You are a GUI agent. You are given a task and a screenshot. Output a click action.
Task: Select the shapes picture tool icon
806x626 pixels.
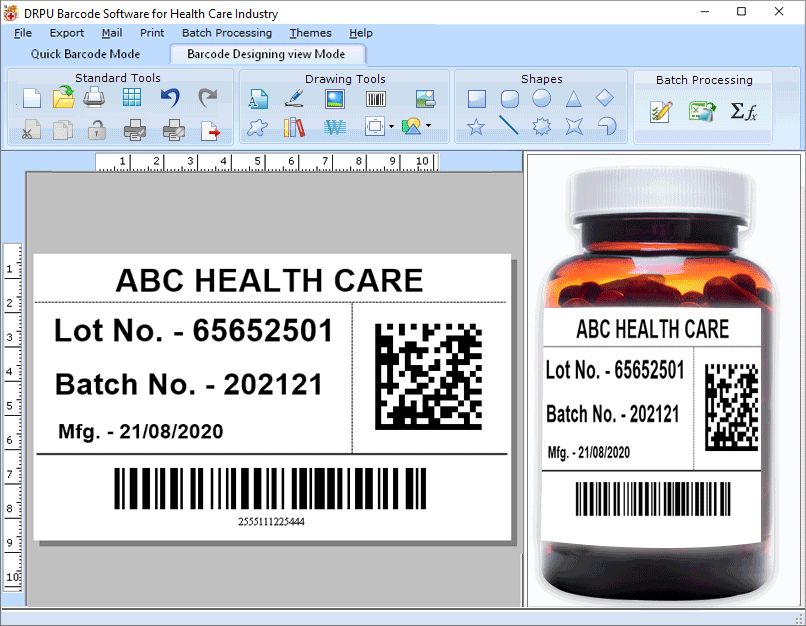pos(412,126)
